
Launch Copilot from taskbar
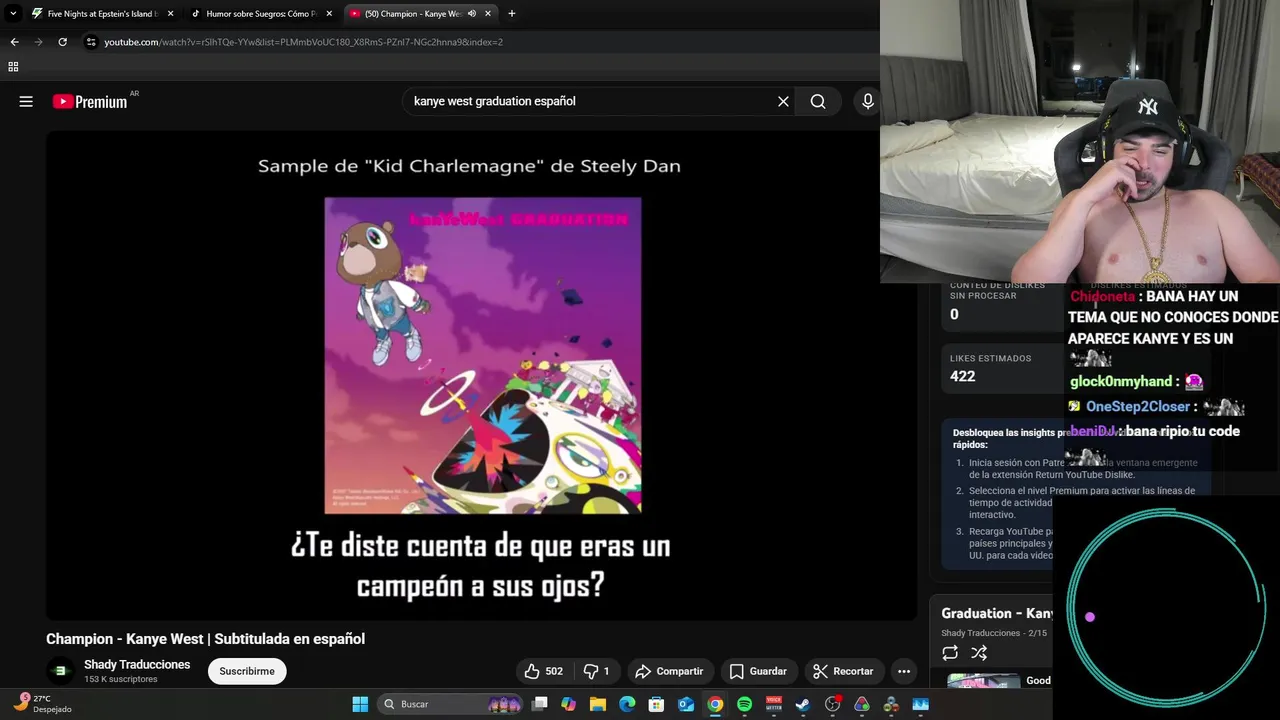[x=569, y=704]
